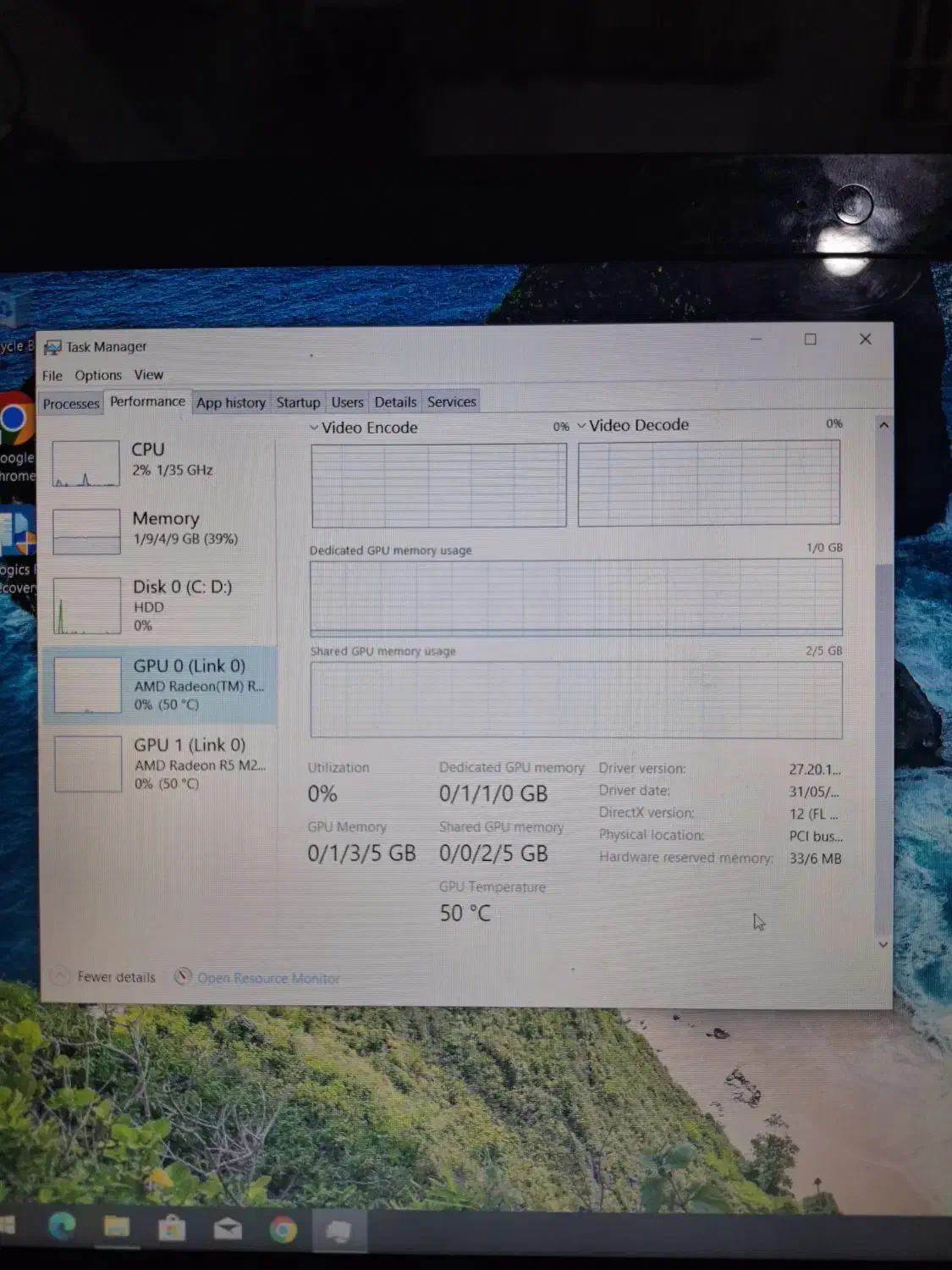Open Mail app from the taskbar
This screenshot has height=1270, width=952.
pos(228,1229)
